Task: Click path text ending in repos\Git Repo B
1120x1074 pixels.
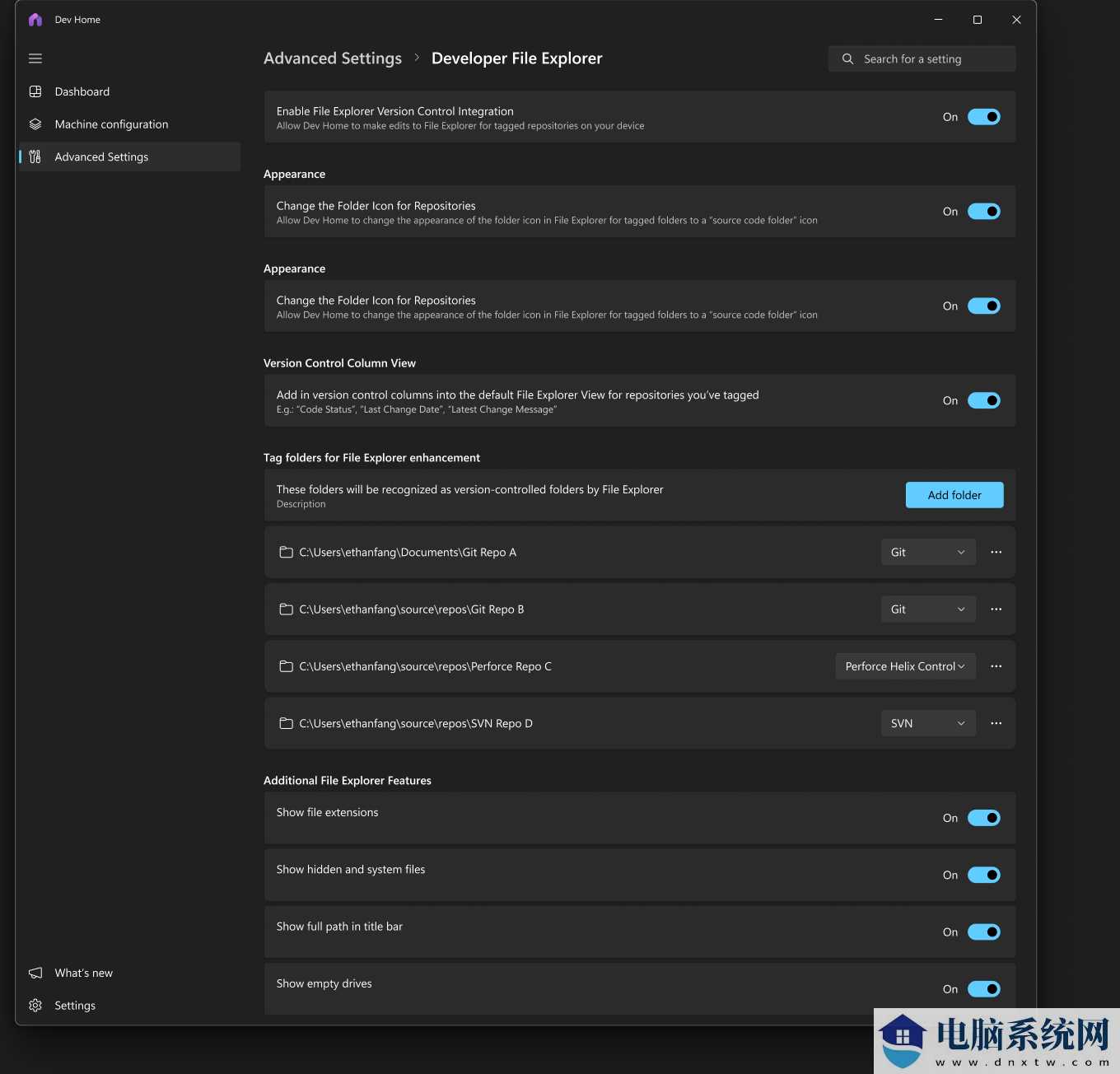Action: coord(412,609)
